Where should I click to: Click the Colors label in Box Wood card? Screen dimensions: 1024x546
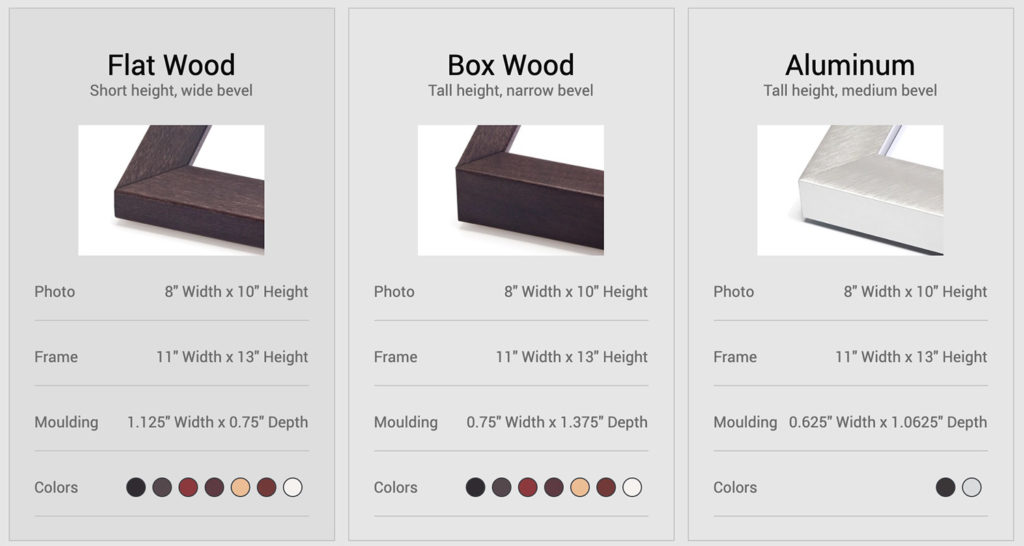point(396,488)
